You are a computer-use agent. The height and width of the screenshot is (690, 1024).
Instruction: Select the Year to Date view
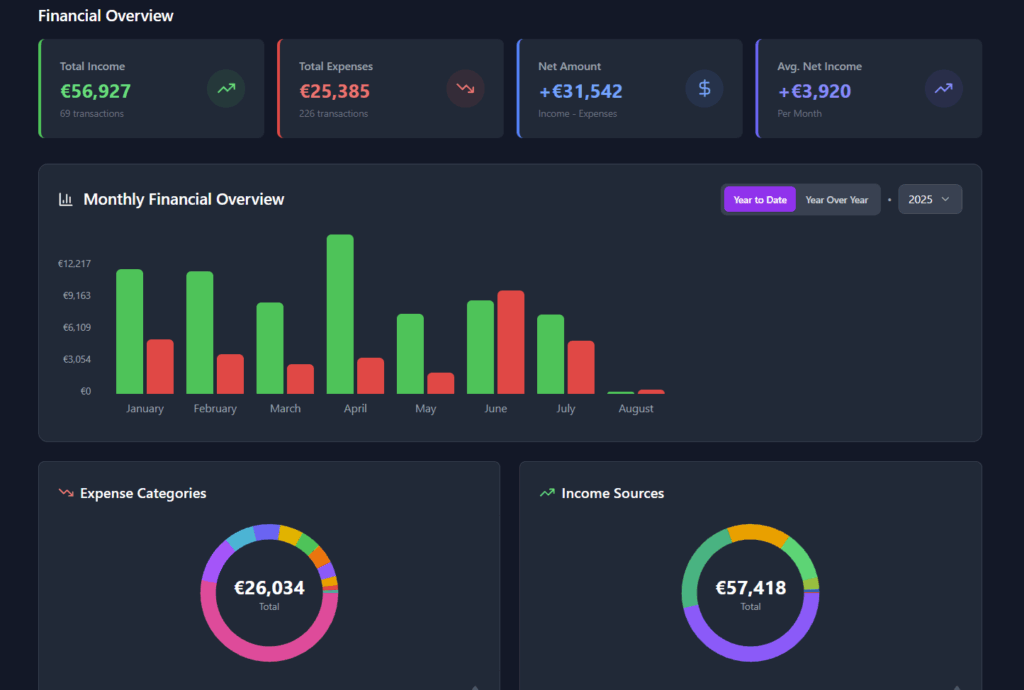coord(760,200)
